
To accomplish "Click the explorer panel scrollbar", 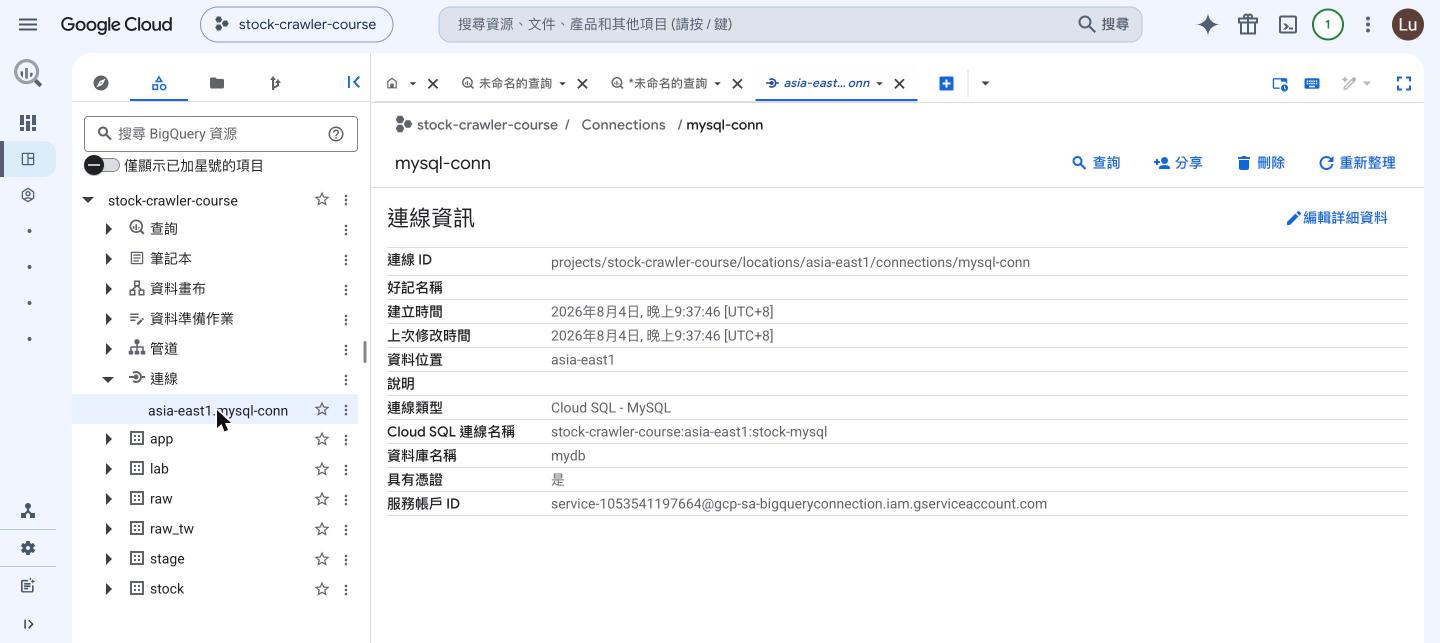I will click(x=365, y=353).
